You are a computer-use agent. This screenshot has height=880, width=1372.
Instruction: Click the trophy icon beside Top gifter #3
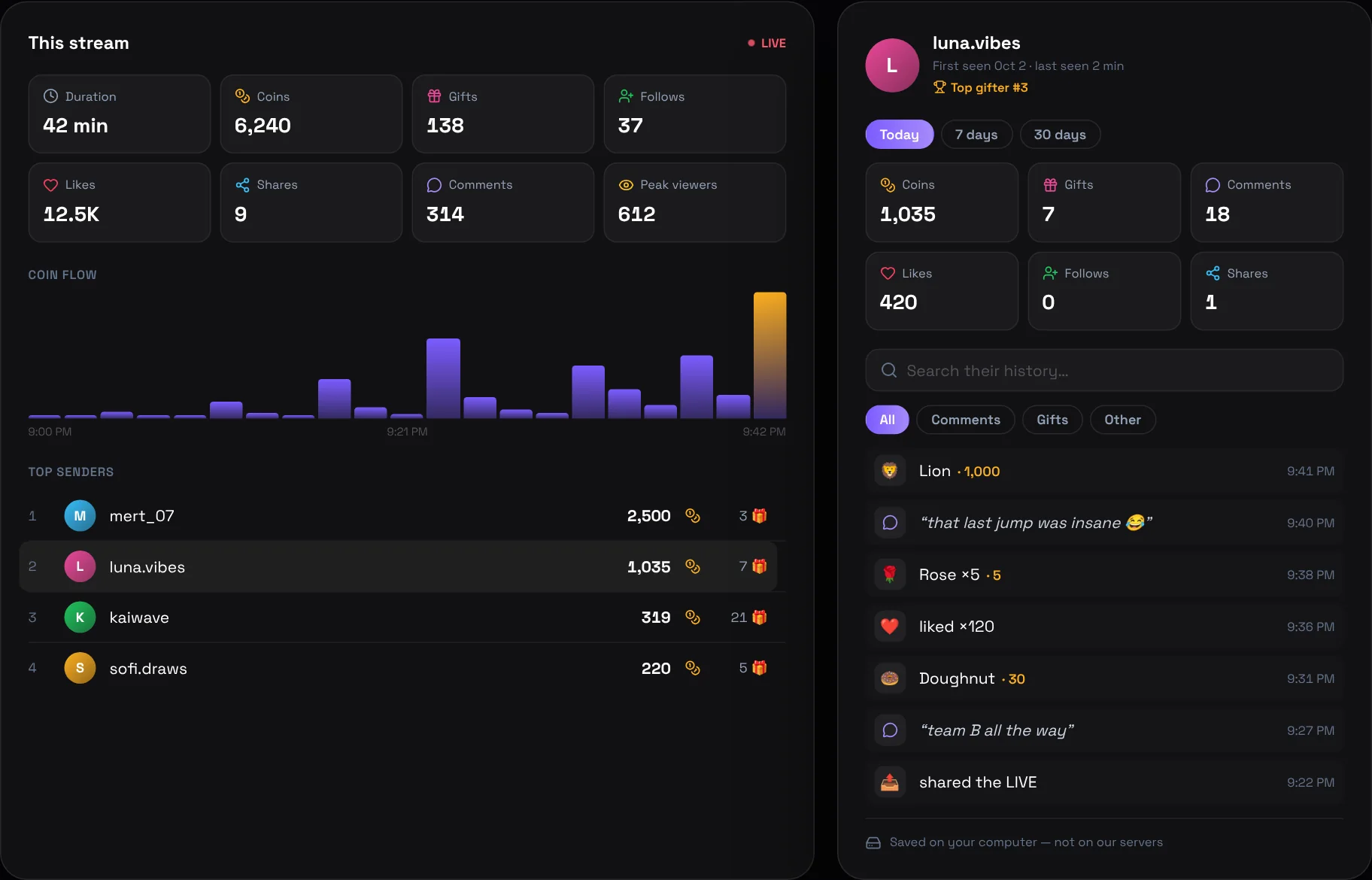click(x=939, y=87)
